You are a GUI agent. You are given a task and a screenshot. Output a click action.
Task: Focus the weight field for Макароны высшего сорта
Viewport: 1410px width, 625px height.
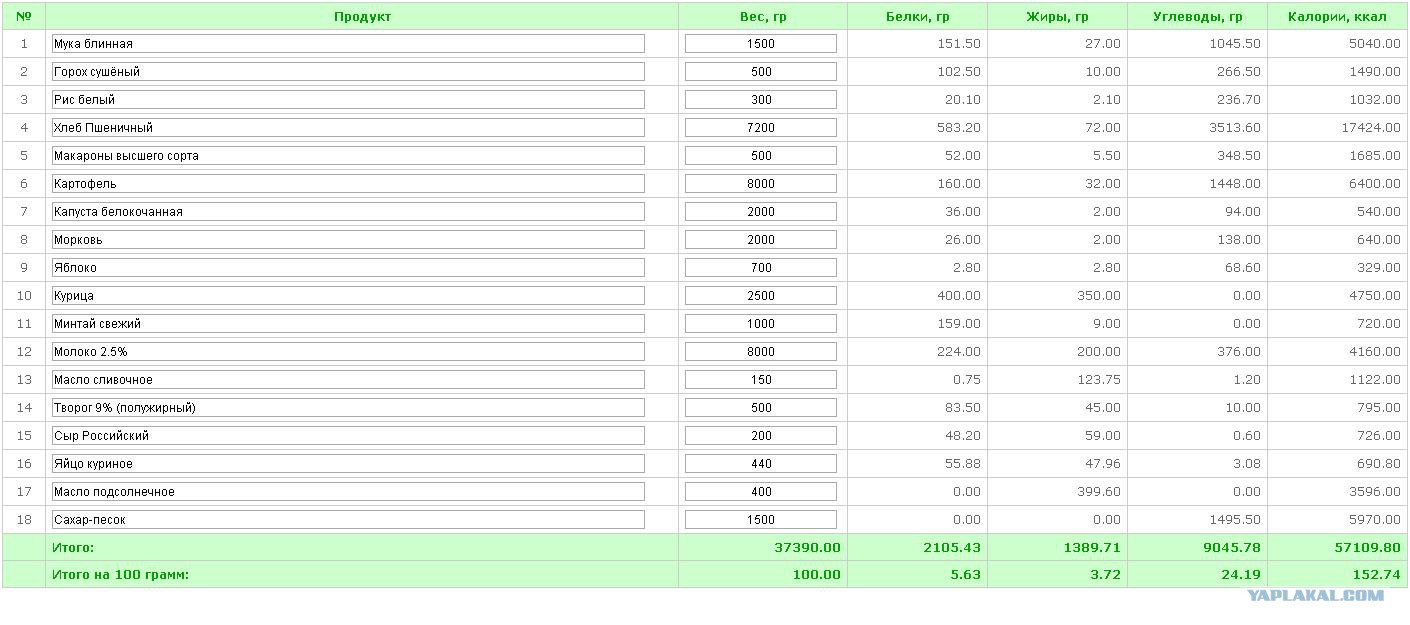pyautogui.click(x=761, y=156)
